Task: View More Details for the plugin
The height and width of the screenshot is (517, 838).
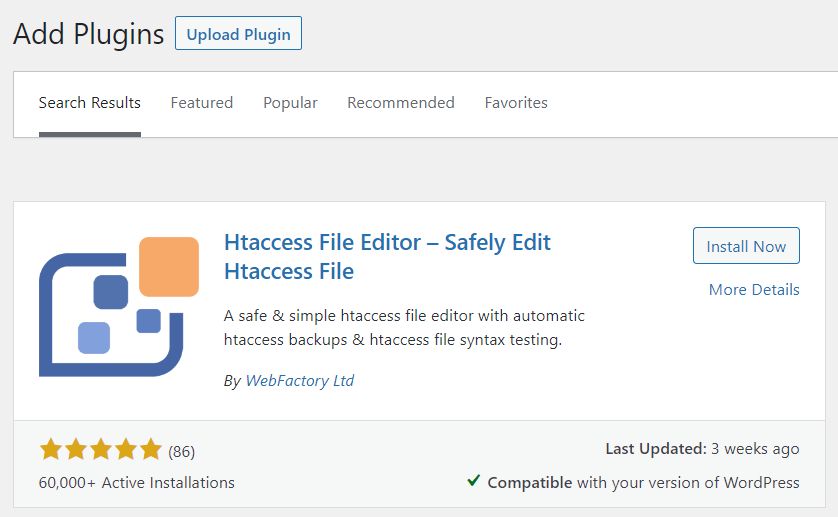Action: point(754,290)
